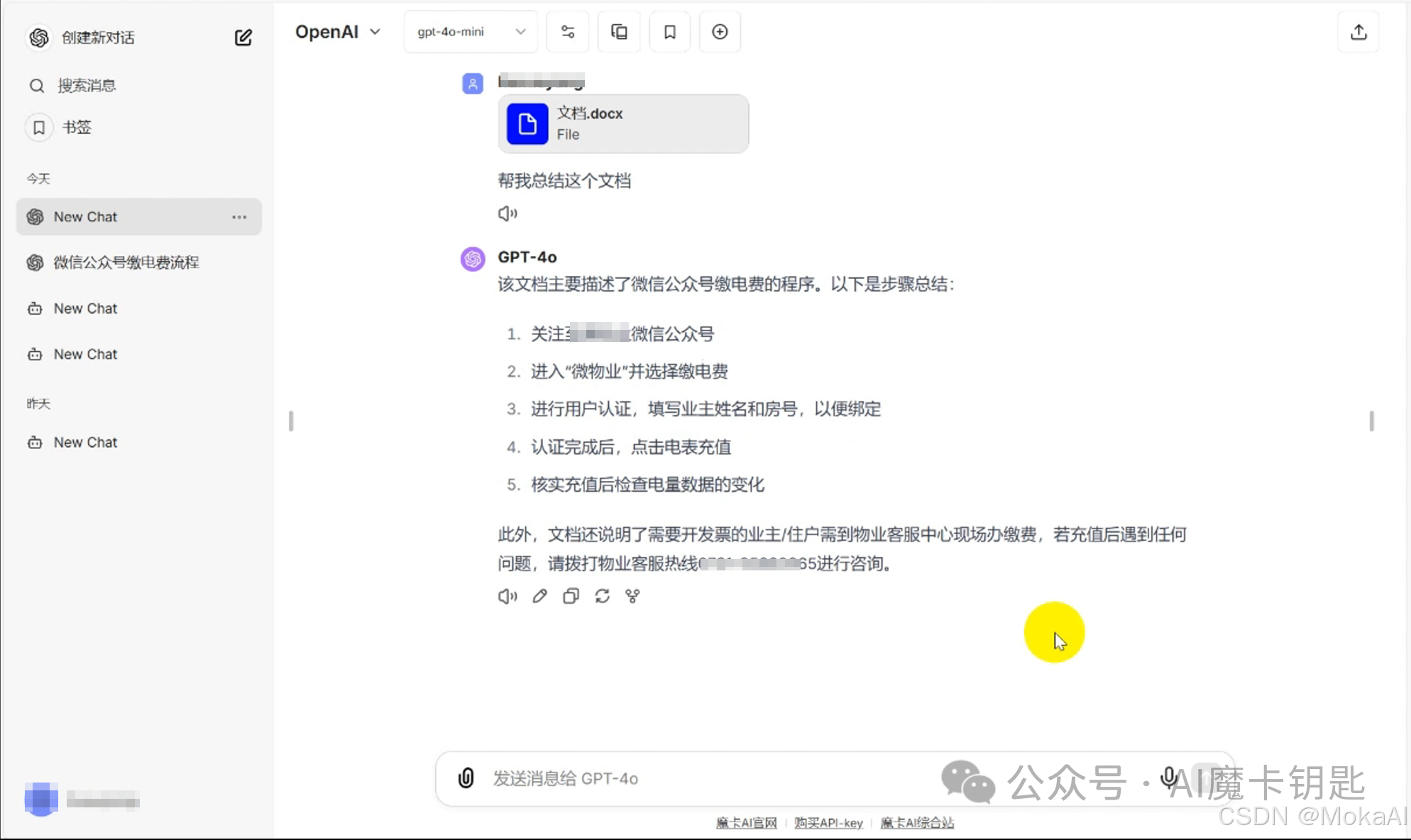Open options menu for selected New Chat
This screenshot has width=1411, height=840.
239,217
